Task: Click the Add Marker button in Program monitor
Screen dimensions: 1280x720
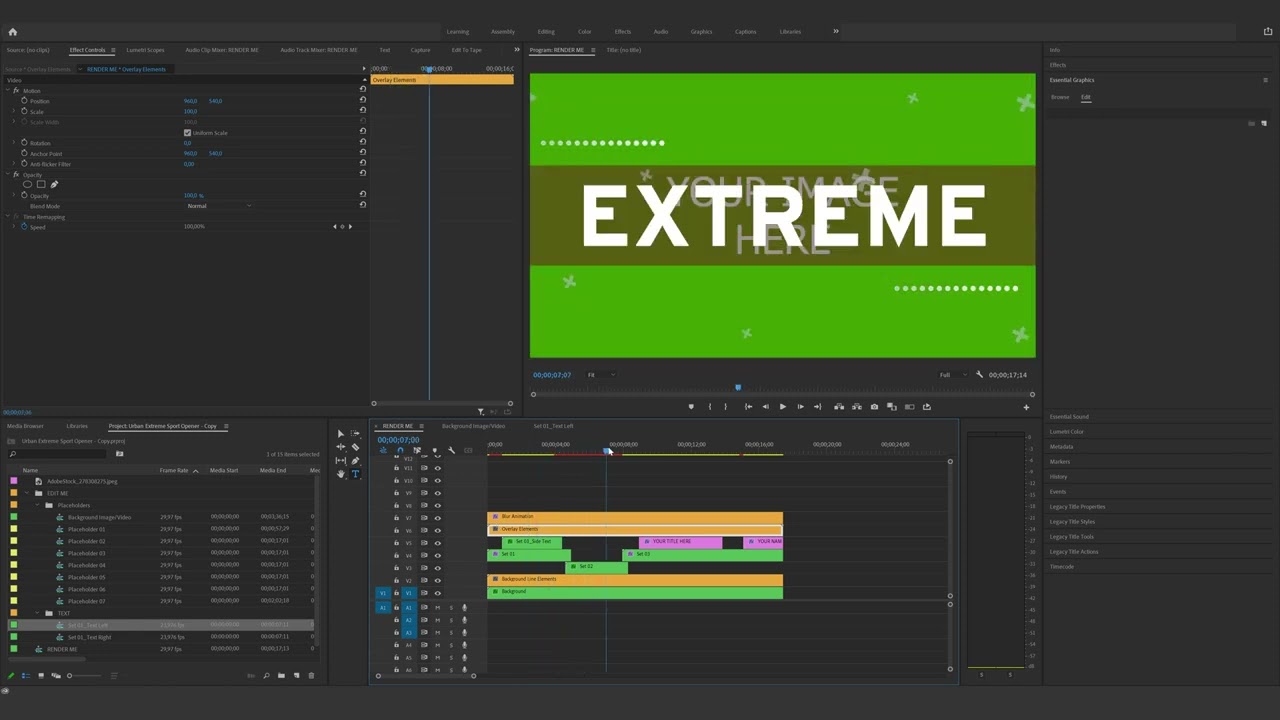Action: 691,407
